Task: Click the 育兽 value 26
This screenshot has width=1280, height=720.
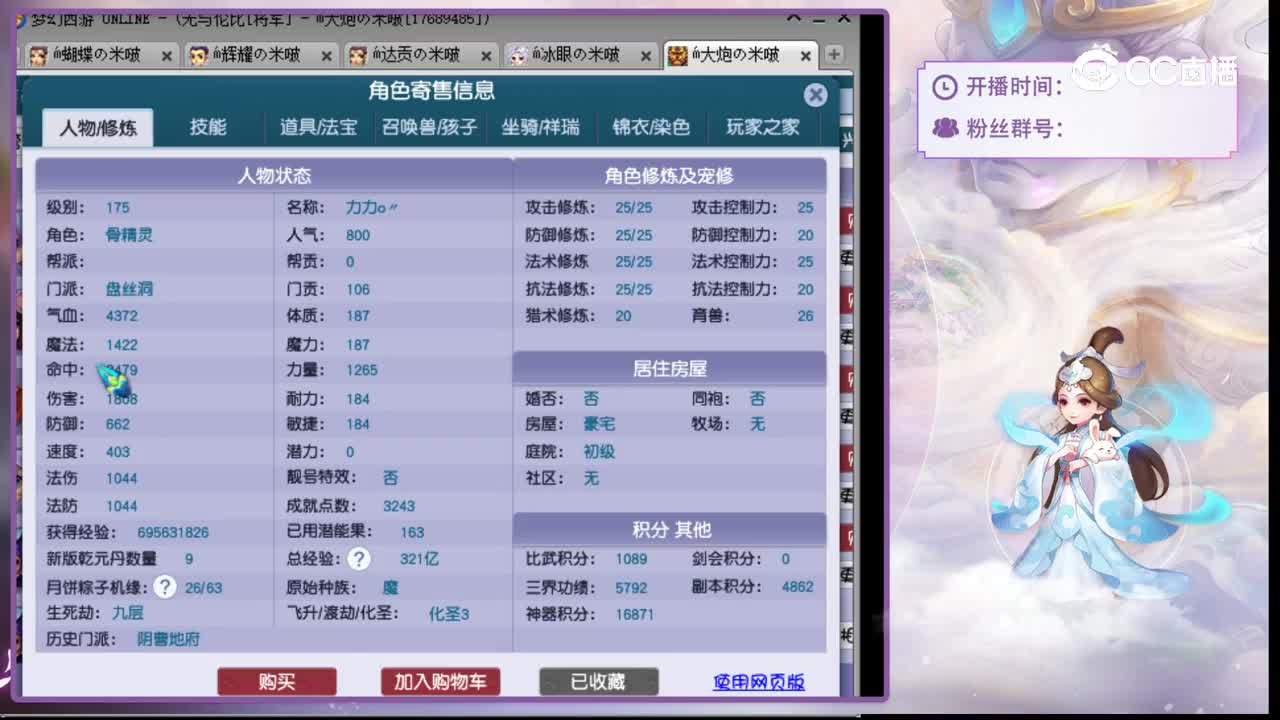Action: [x=805, y=316]
